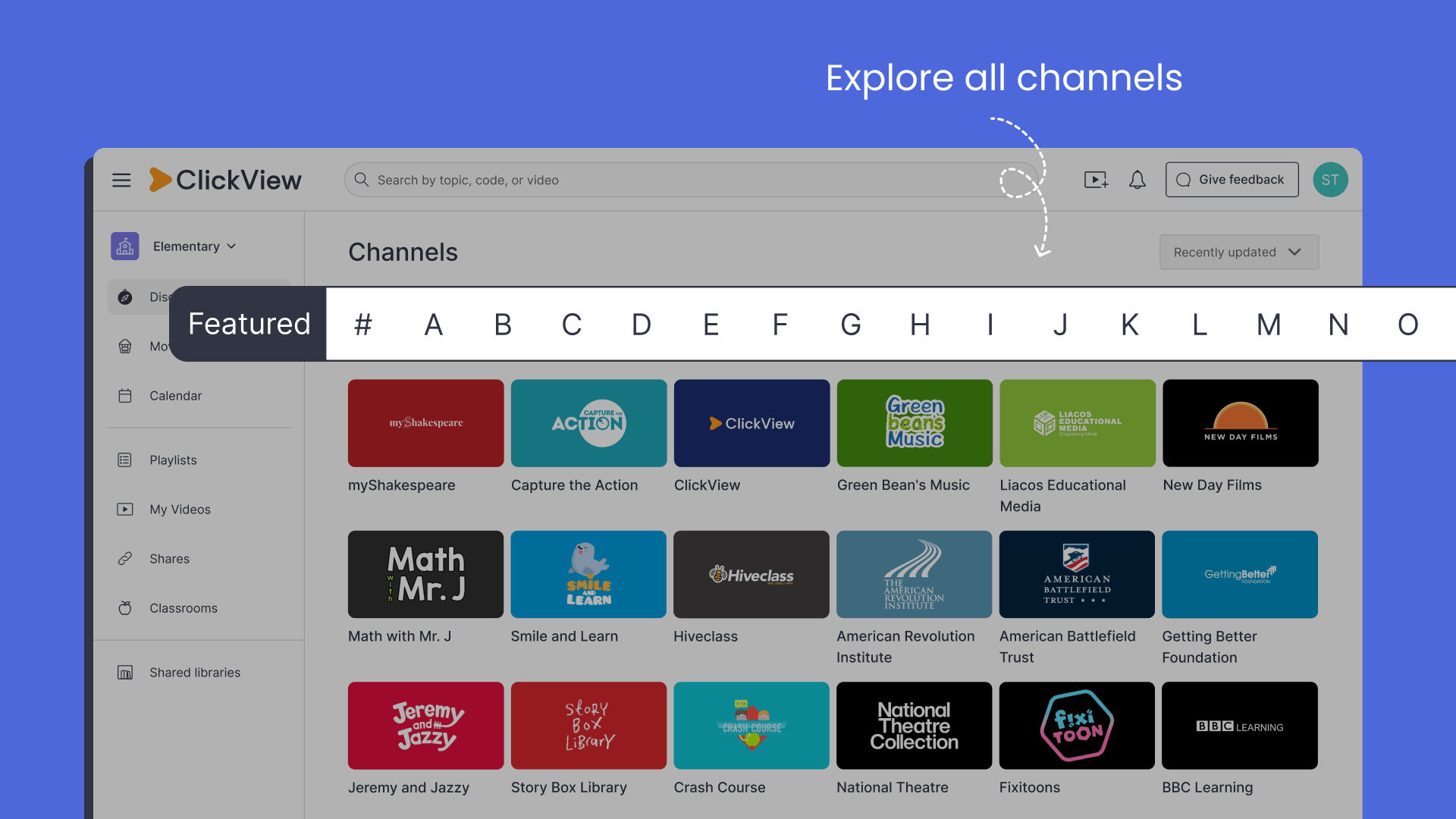Click the ClickView logo in the header
This screenshot has height=819, width=1456.
click(x=225, y=180)
